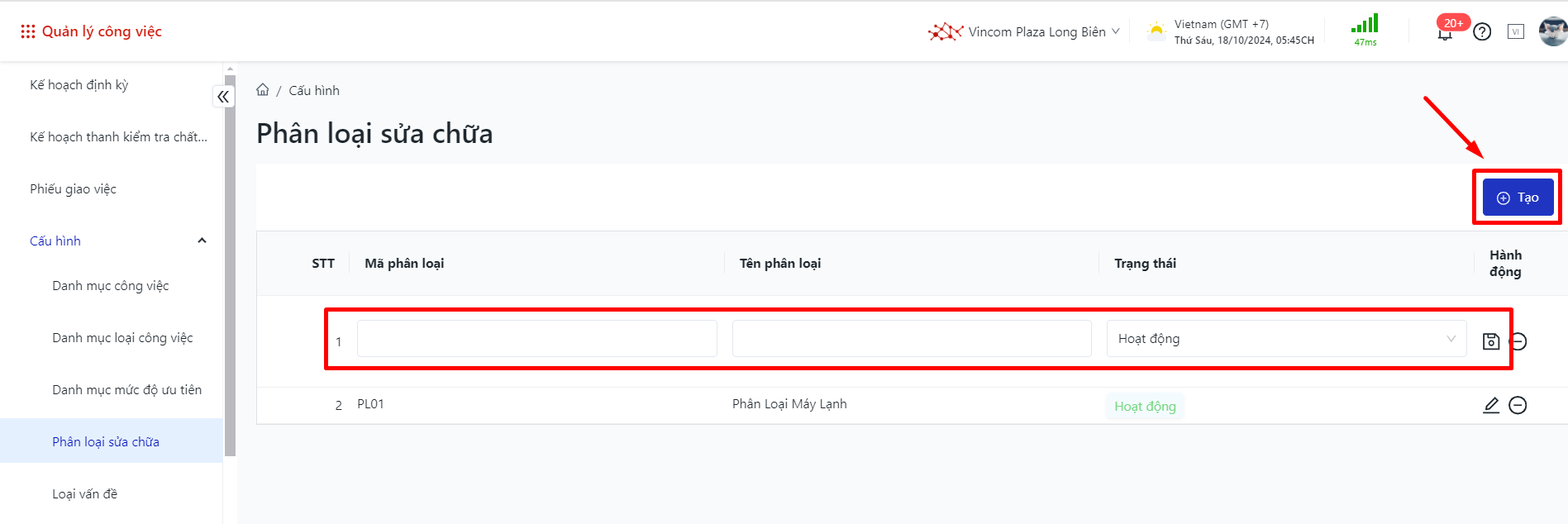
Task: Click the Mã phân loại input field
Action: click(x=536, y=339)
